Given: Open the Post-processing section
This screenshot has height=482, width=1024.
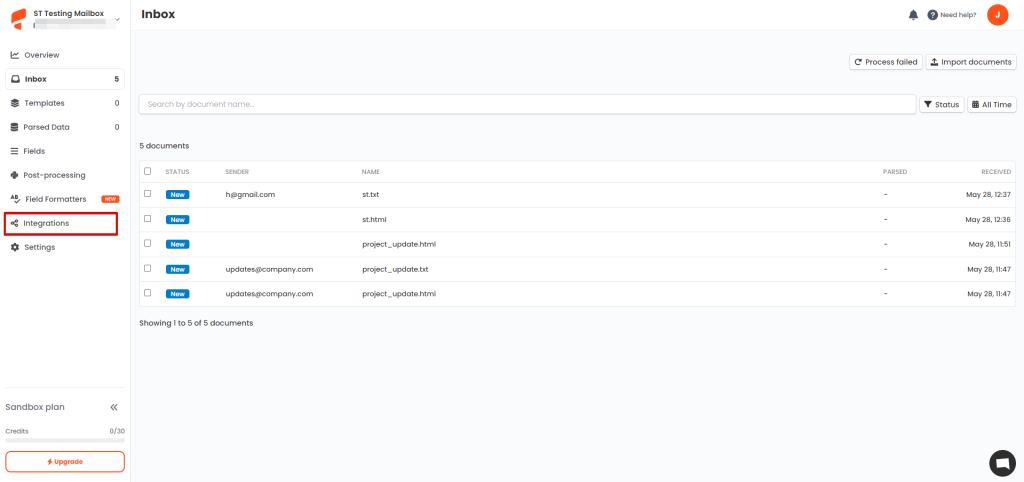Looking at the screenshot, I should [x=54, y=175].
